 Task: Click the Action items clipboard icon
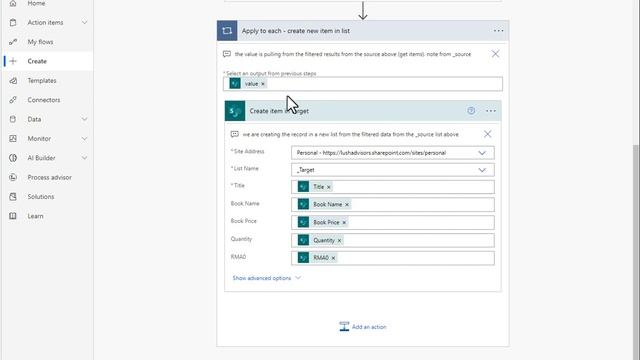point(13,22)
